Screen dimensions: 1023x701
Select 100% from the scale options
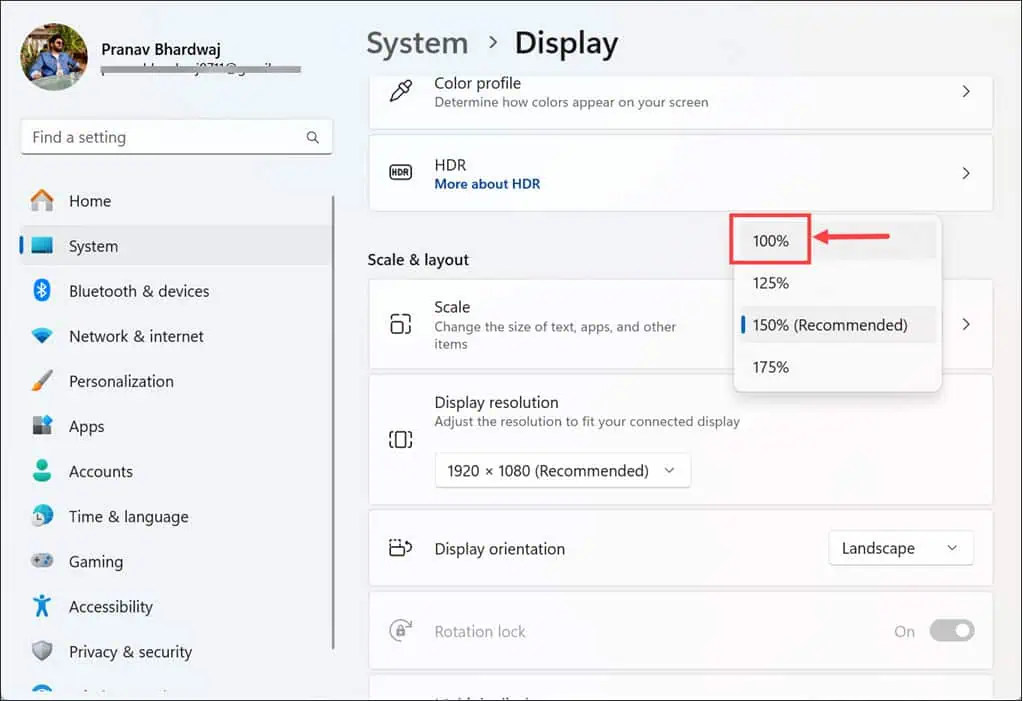click(770, 240)
